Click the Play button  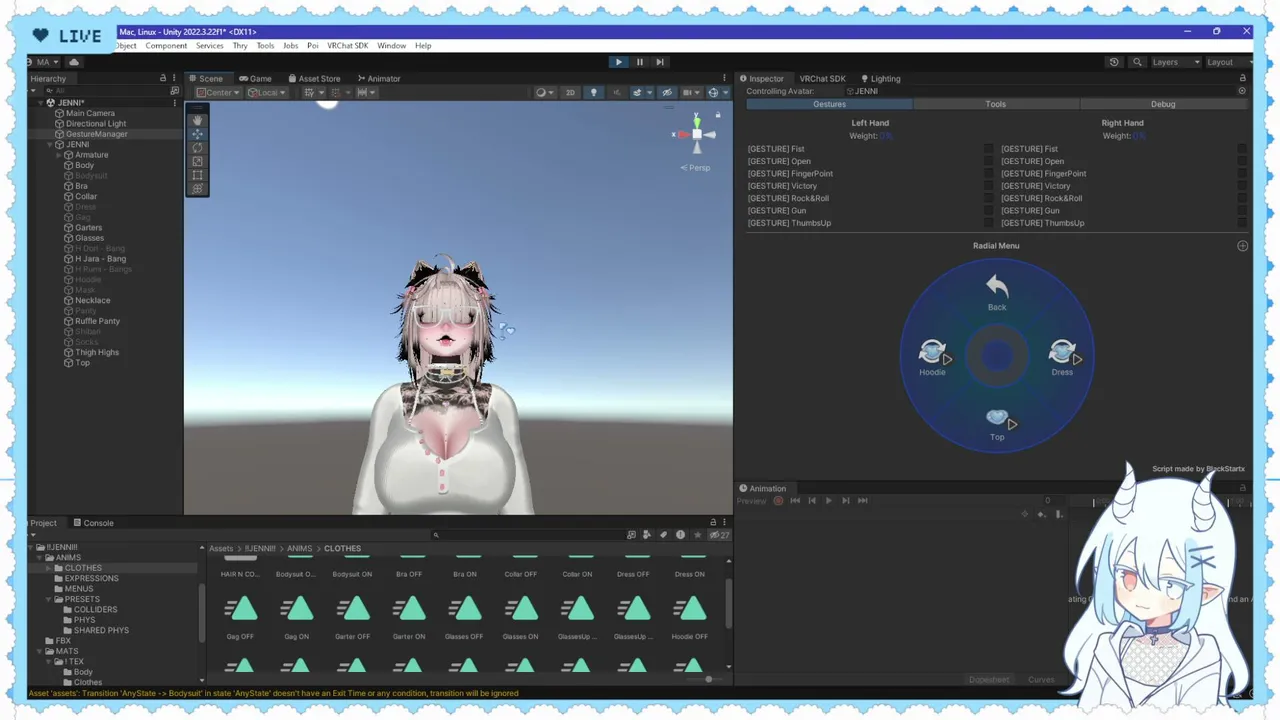pyautogui.click(x=618, y=62)
